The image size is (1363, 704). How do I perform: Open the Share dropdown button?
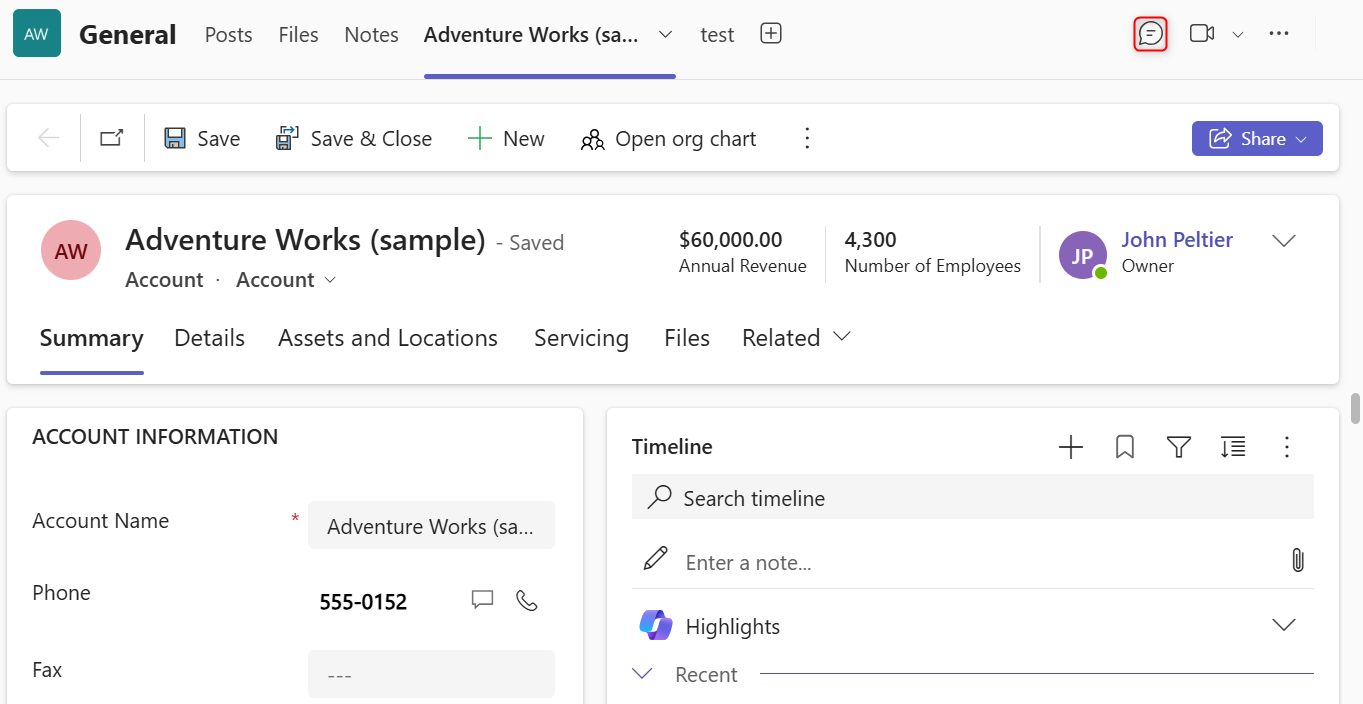click(1257, 139)
